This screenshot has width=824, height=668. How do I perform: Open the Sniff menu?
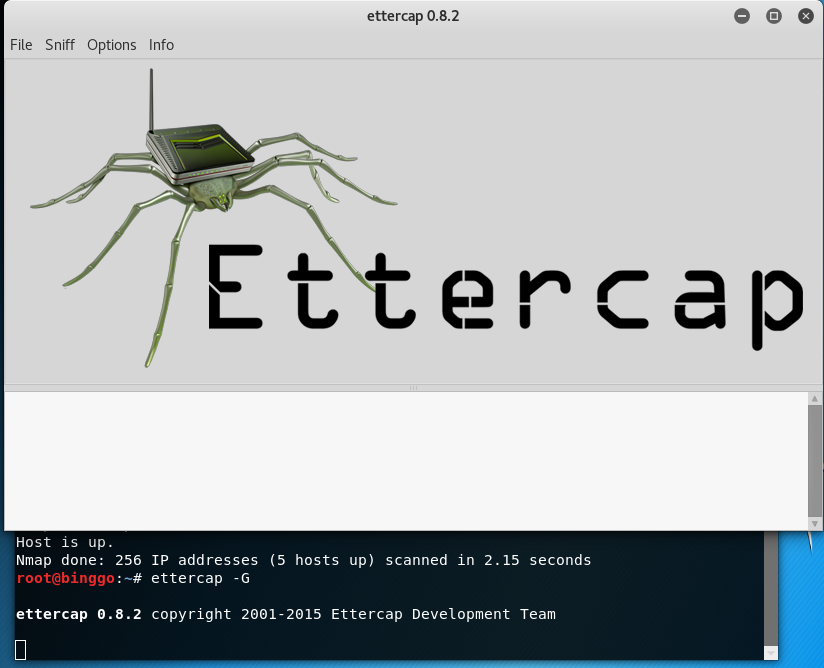[60, 45]
